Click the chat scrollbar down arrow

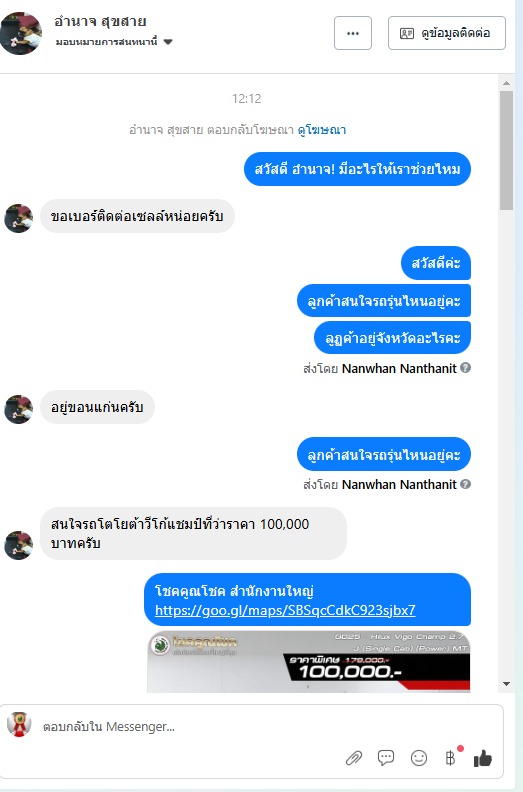point(506,684)
